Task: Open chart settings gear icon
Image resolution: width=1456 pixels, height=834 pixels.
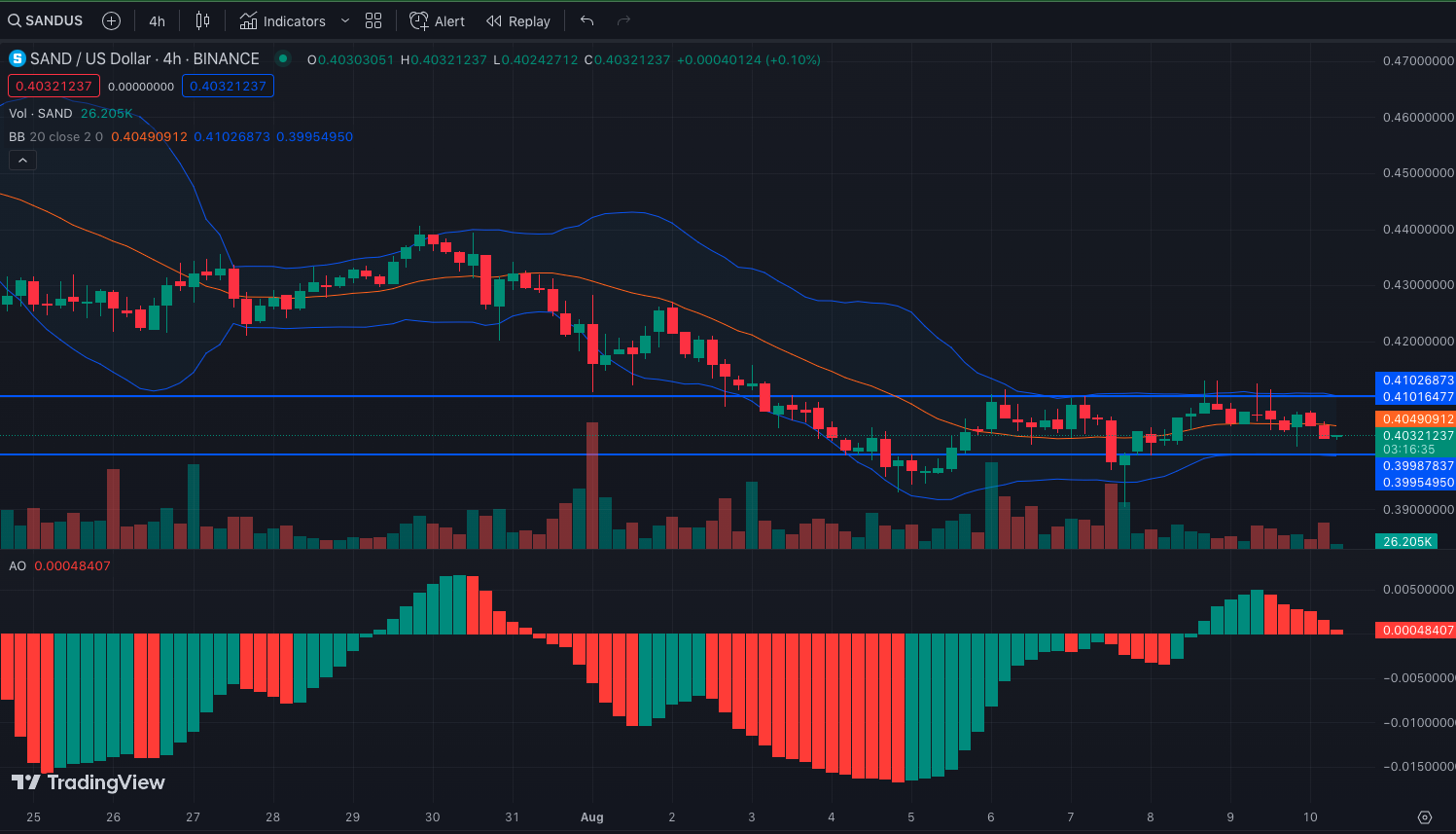Action: (1425, 816)
